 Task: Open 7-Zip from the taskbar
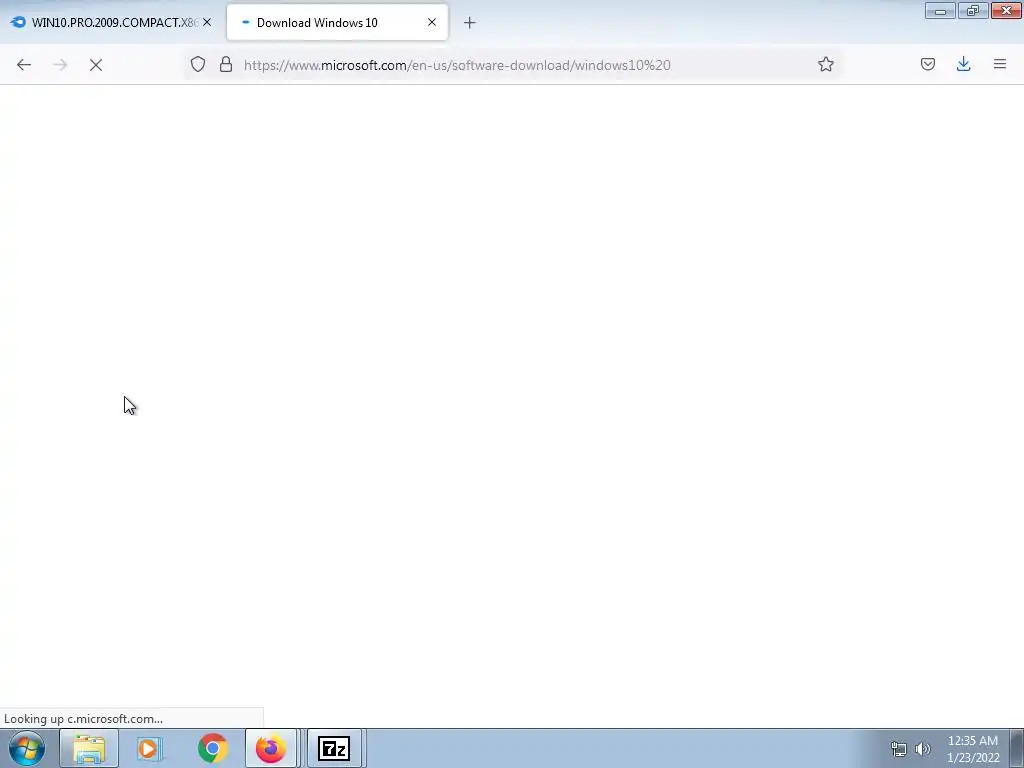click(x=334, y=748)
